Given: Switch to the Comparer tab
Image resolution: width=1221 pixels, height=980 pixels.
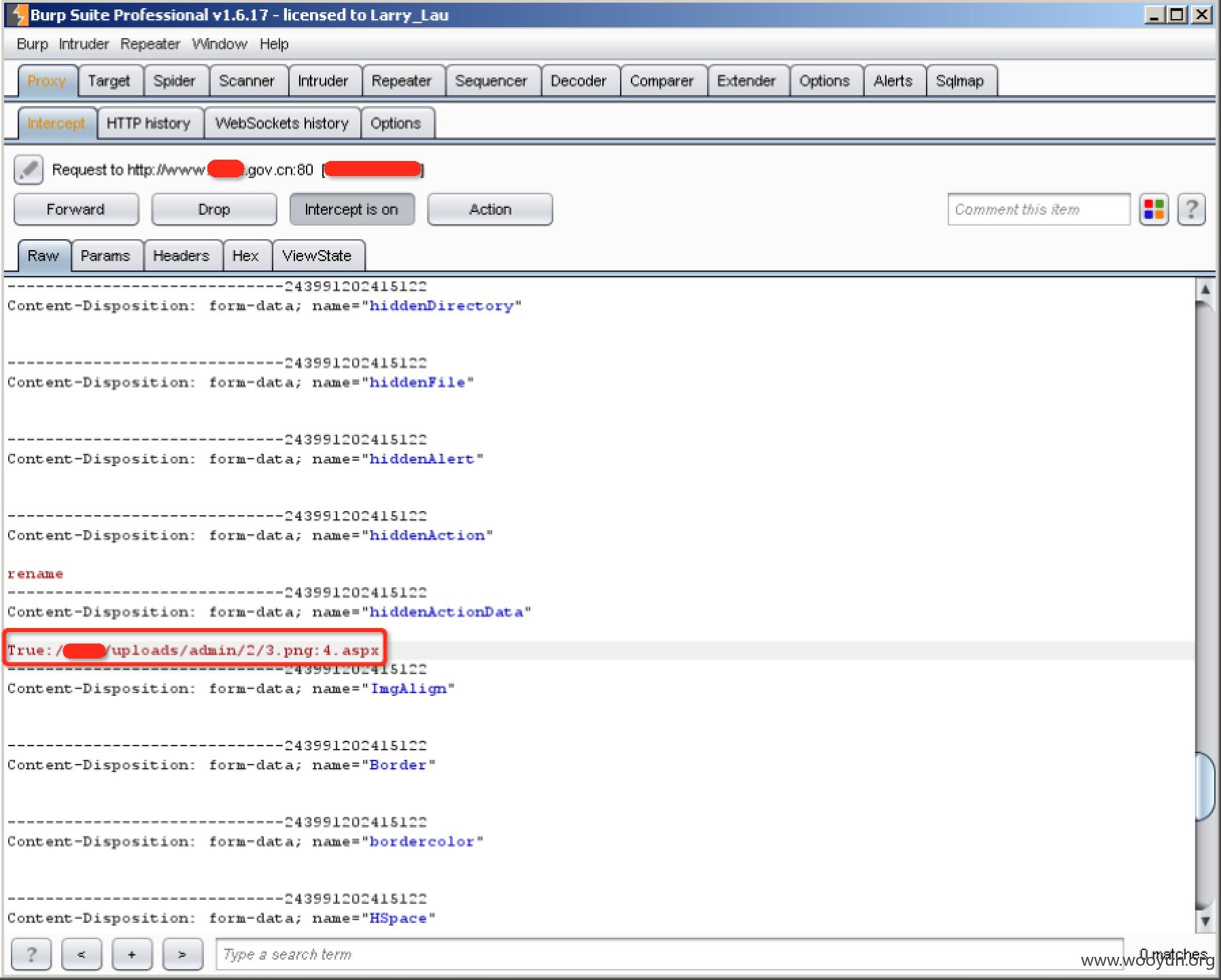Looking at the screenshot, I should pos(662,81).
